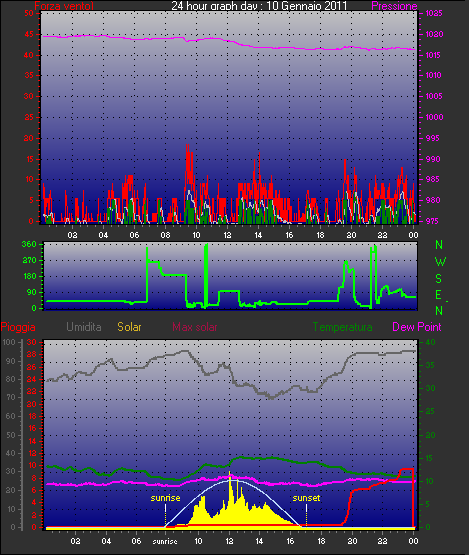
Task: Click the 995 pressure axis value
Action: click(432, 138)
